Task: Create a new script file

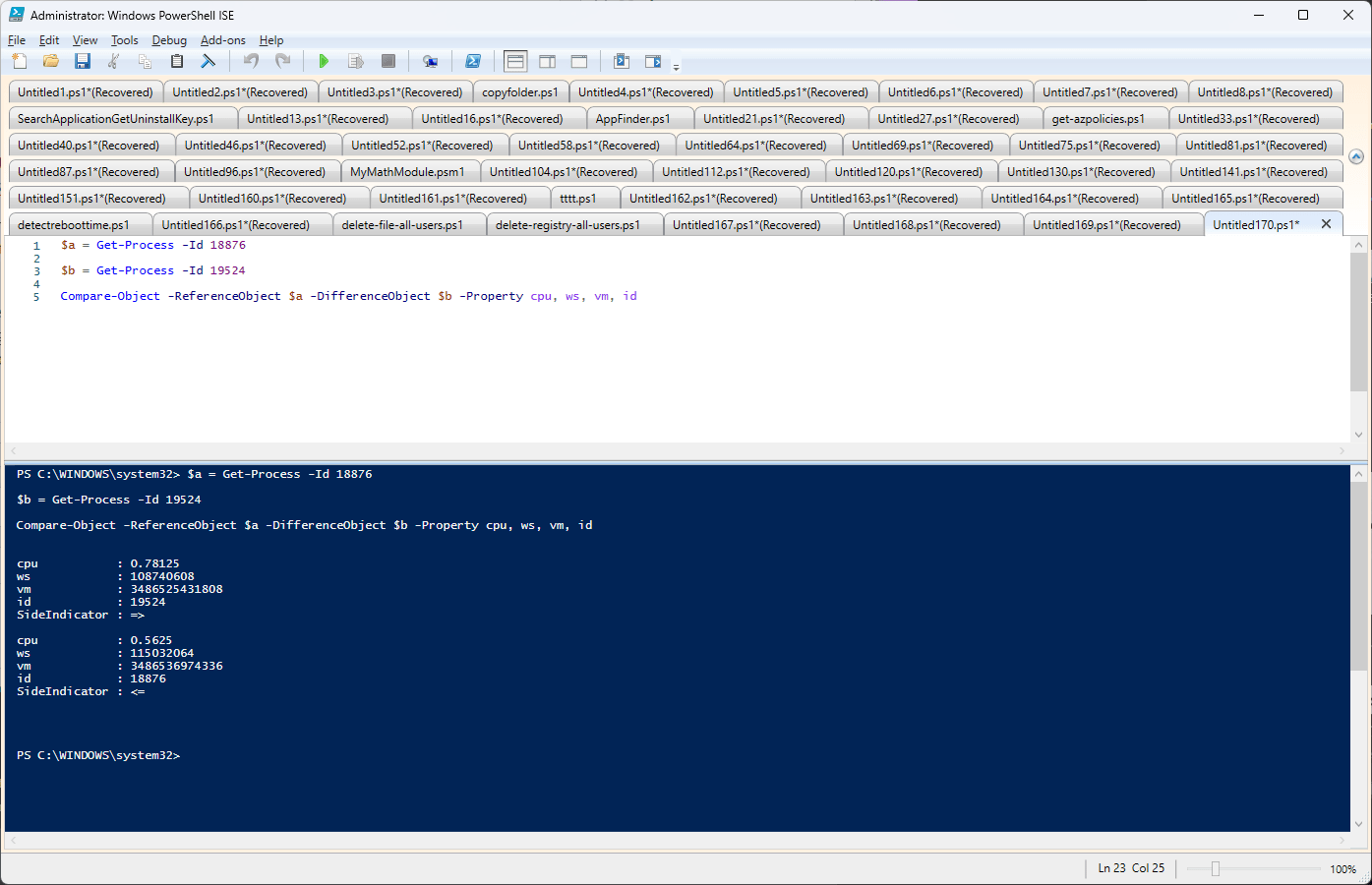Action: click(x=19, y=61)
